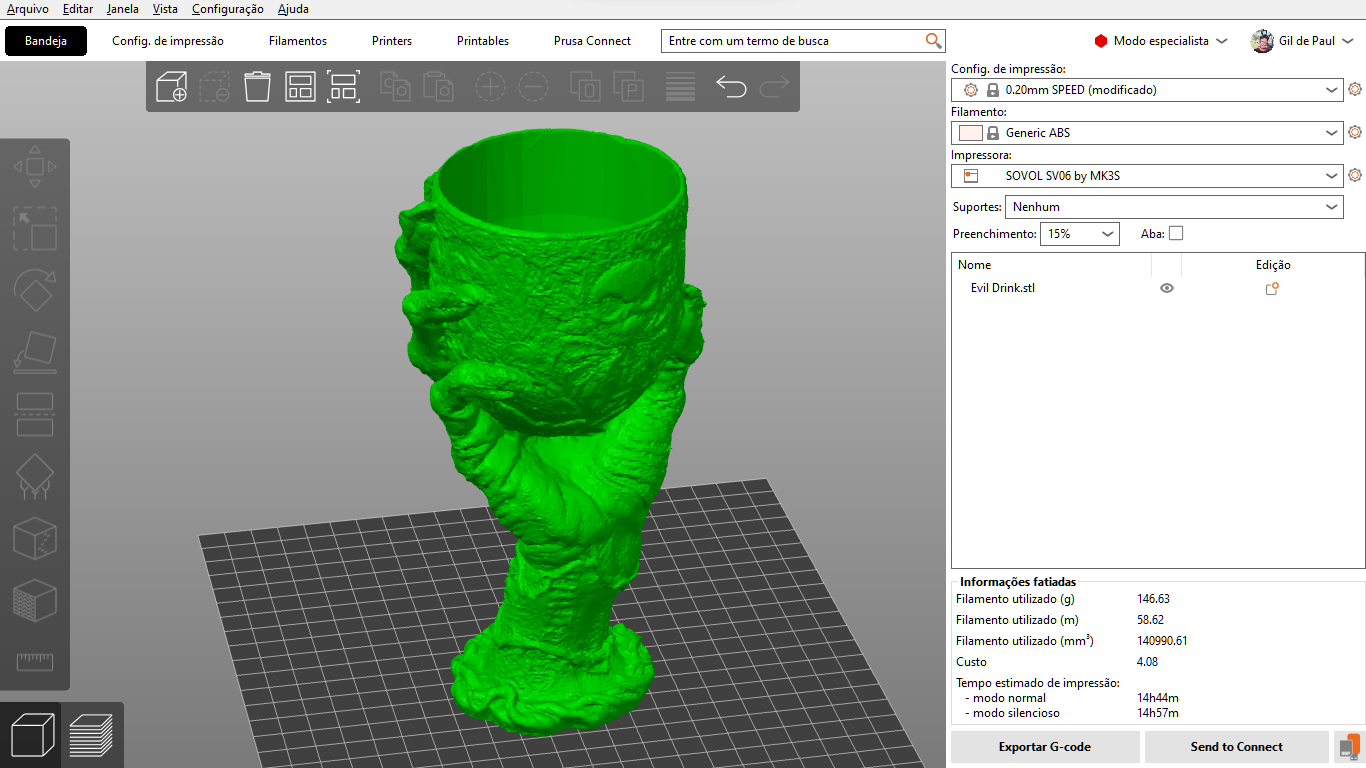
Task: Expand the Preenchimento 15% dropdown
Action: (x=1079, y=233)
